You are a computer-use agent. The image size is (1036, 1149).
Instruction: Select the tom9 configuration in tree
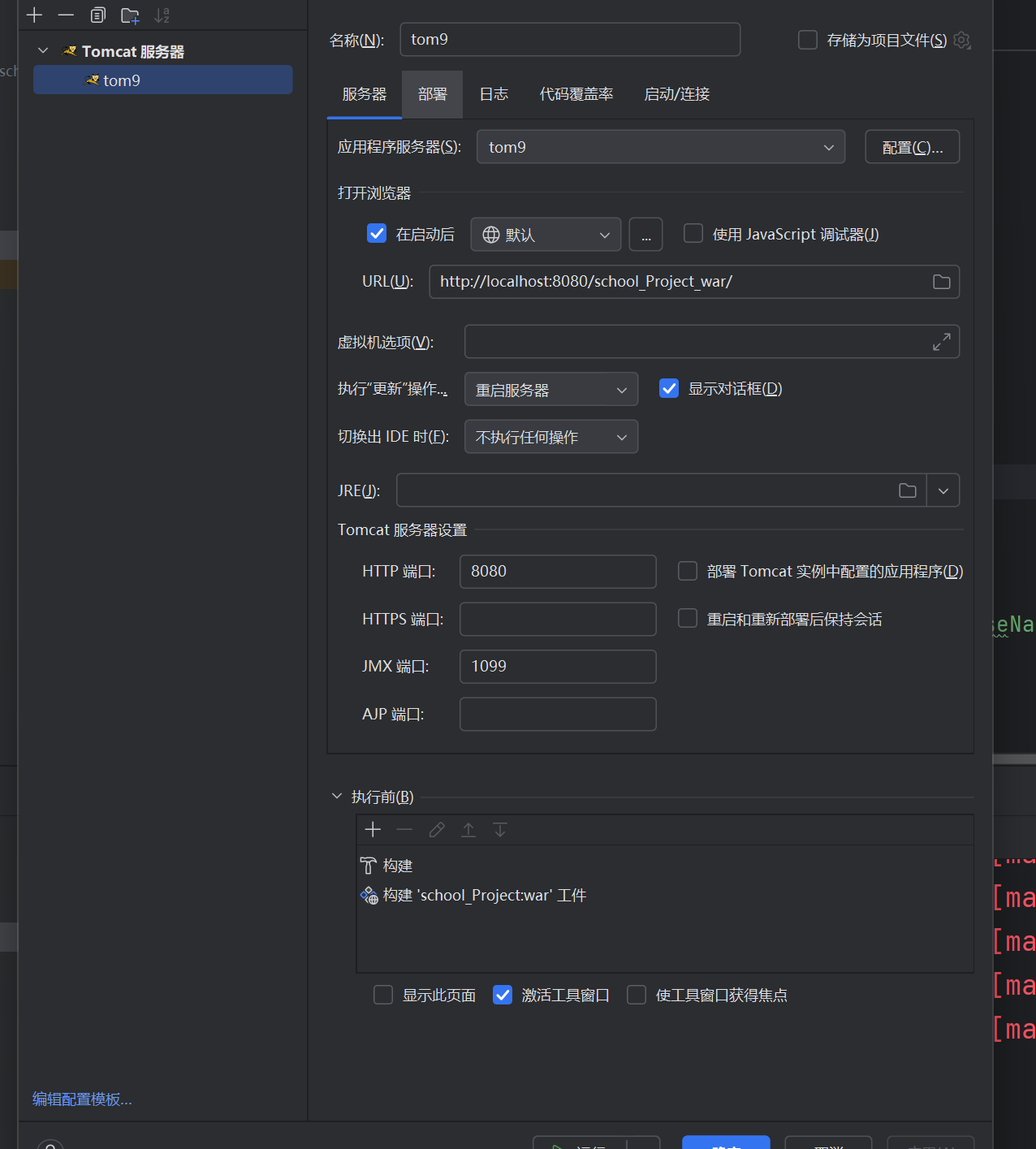[x=162, y=80]
